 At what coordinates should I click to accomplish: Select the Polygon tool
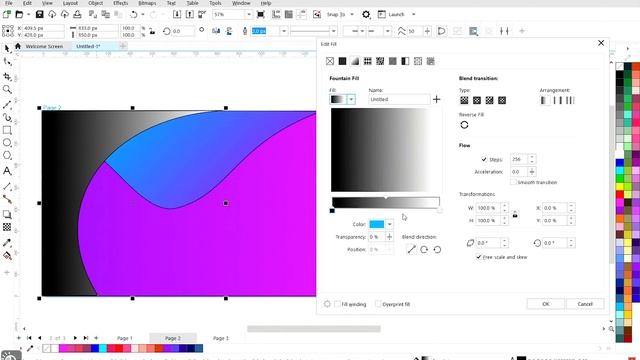click(x=7, y=156)
